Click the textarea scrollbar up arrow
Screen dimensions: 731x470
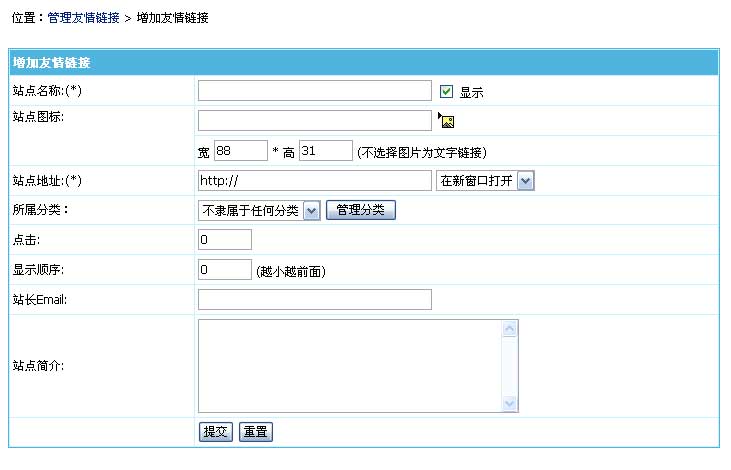[x=509, y=329]
